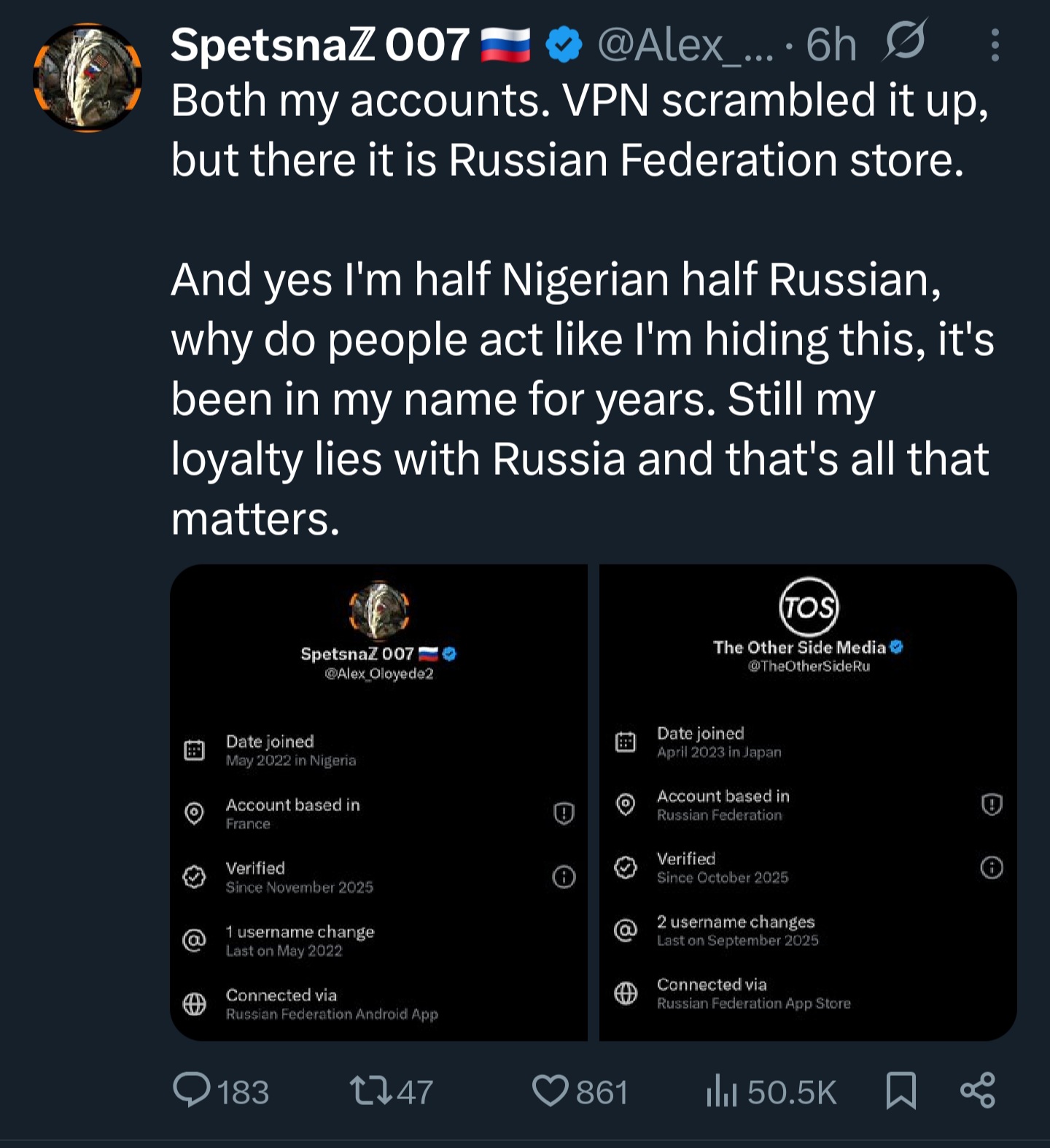Tap info icon beside Verified Since November 2025
Viewport: 1050px width, 1148px height.
[564, 877]
